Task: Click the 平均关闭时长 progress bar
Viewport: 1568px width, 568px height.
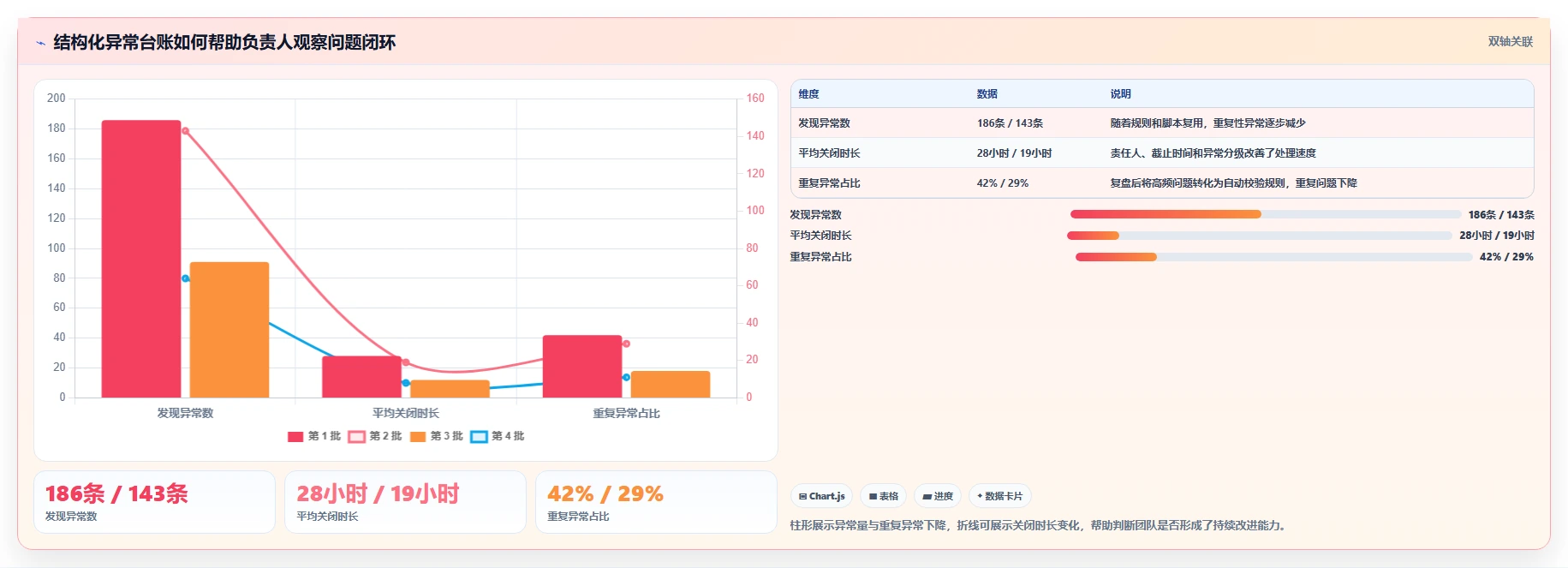Action: coord(1260,236)
